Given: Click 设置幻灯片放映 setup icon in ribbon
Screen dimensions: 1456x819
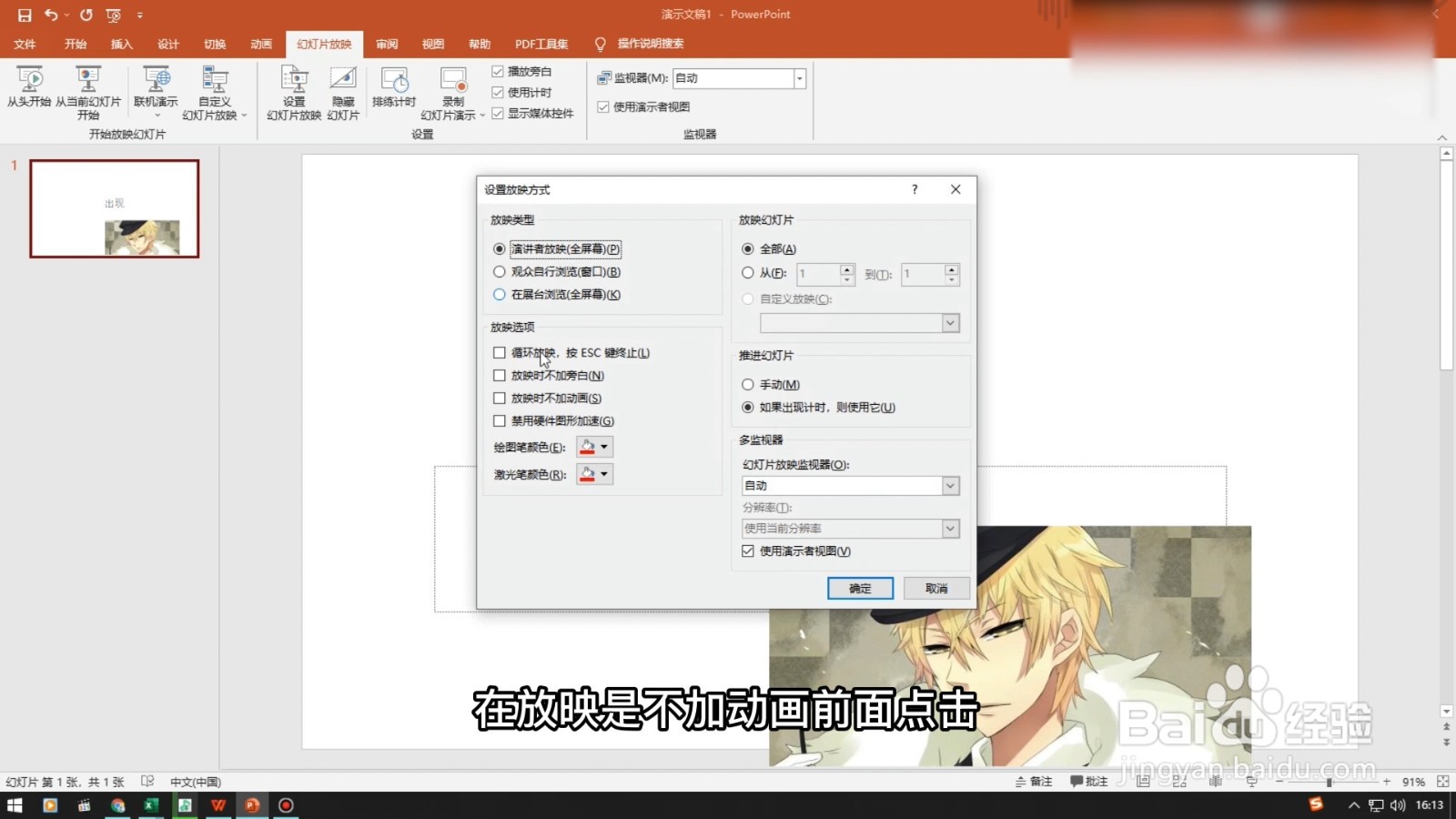Looking at the screenshot, I should (x=294, y=79).
